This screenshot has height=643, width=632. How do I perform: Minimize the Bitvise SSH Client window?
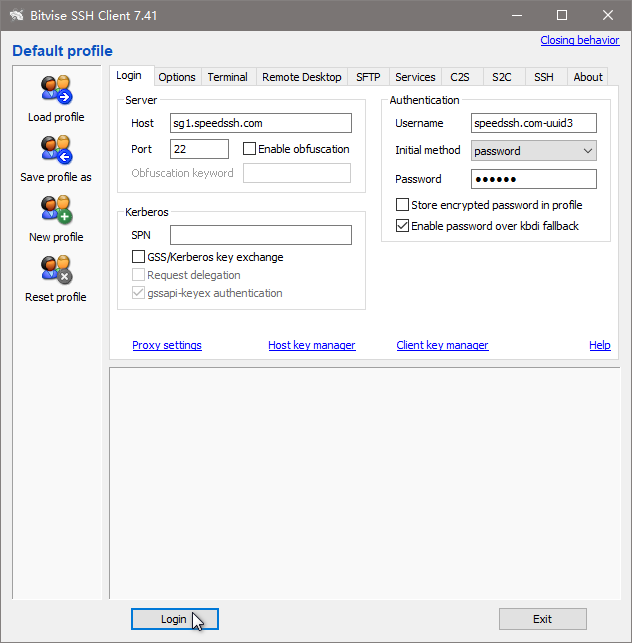pyautogui.click(x=517, y=16)
